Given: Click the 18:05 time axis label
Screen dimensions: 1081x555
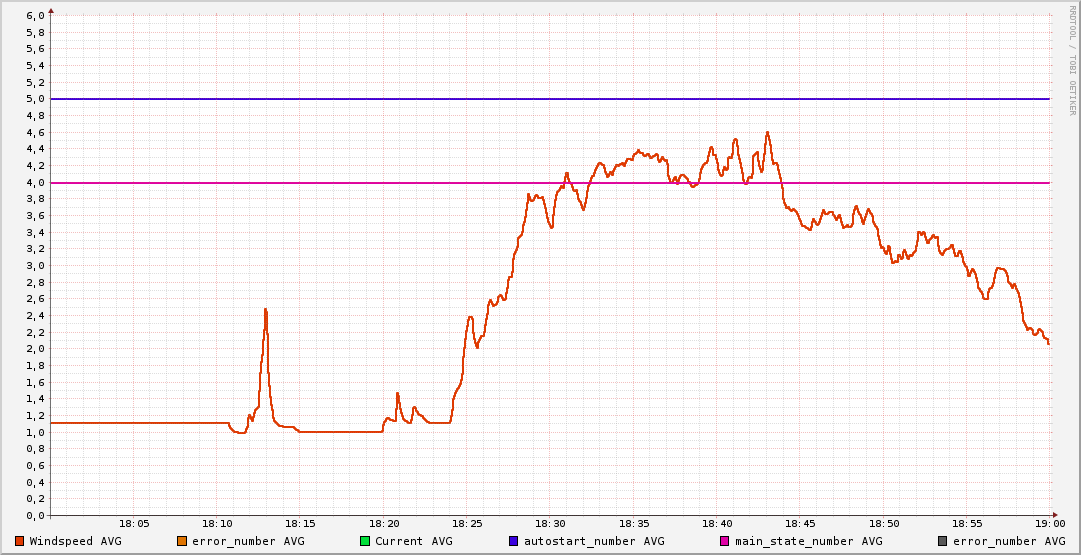Looking at the screenshot, I should point(134,524).
